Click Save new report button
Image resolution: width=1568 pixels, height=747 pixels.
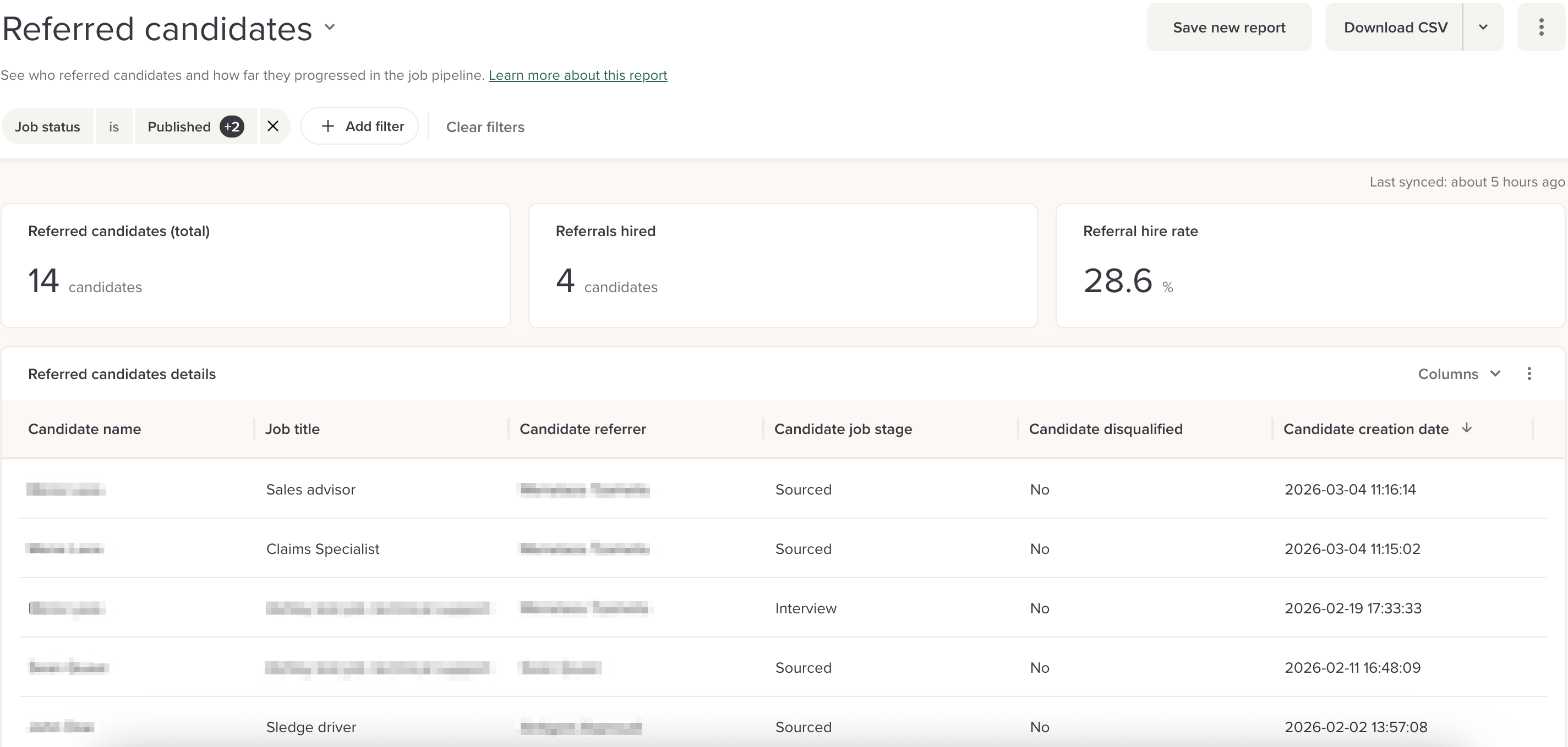tap(1228, 28)
